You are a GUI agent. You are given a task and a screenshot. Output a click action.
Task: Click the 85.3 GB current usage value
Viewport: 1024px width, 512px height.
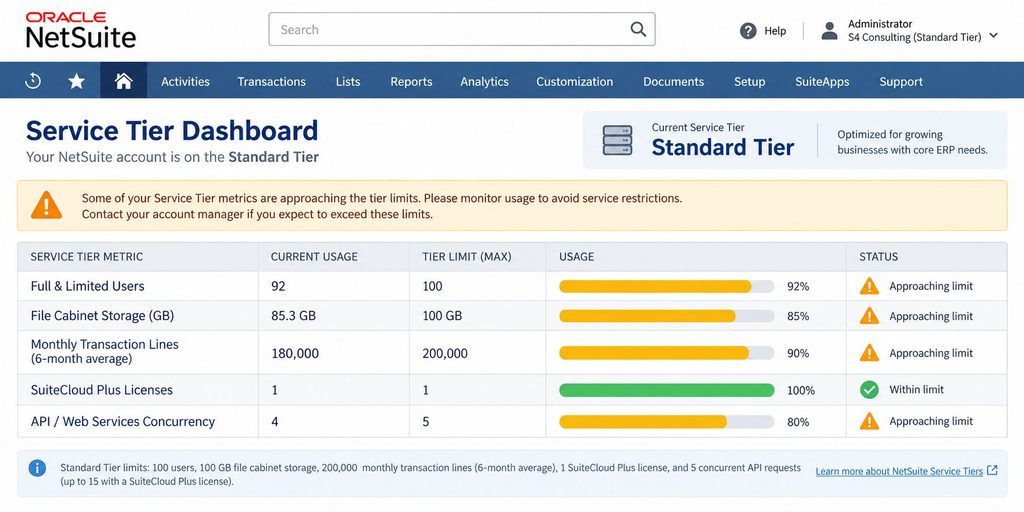coord(293,316)
